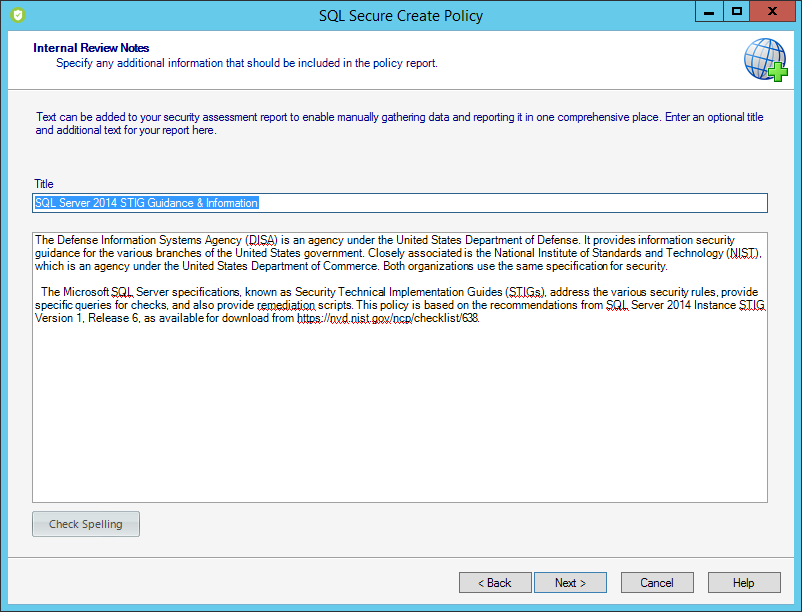The width and height of the screenshot is (802, 612).
Task: Close the SQL Secure Create Policy window
Action: [773, 11]
